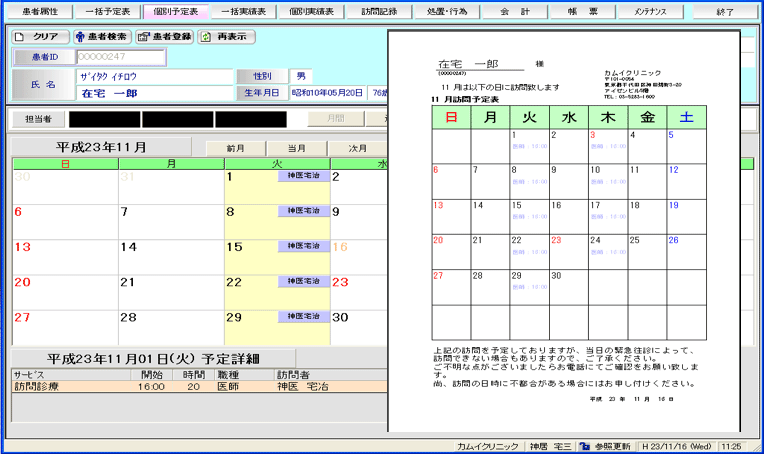
Task: Go to 次月 next month
Action: click(357, 148)
